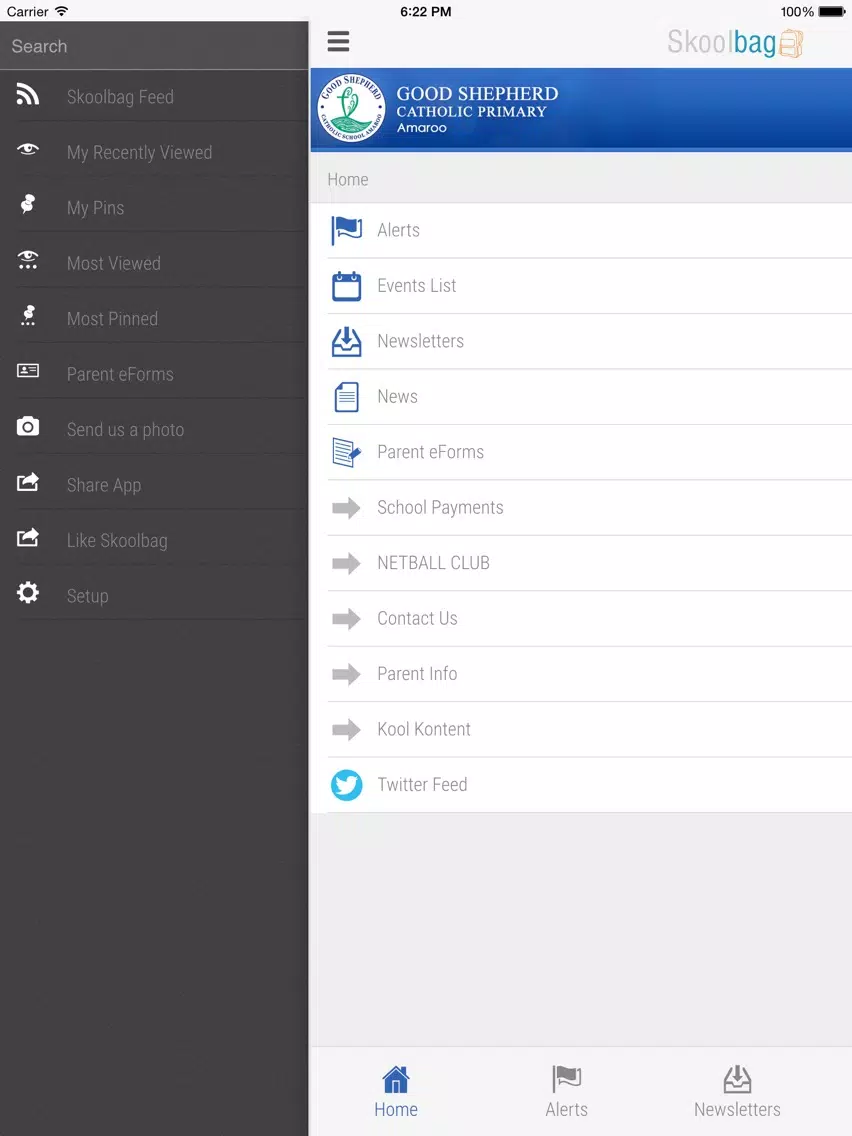852x1136 pixels.
Task: Click the Home breadcrumb heading
Action: [x=348, y=179]
